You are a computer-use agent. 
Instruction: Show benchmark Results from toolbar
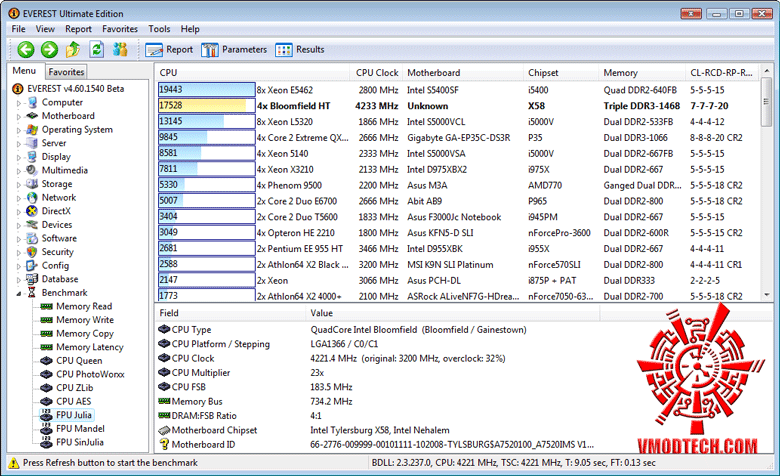pos(299,50)
